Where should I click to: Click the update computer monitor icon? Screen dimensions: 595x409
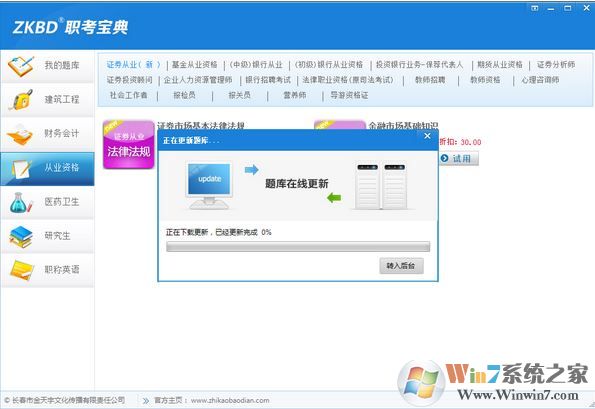point(209,186)
